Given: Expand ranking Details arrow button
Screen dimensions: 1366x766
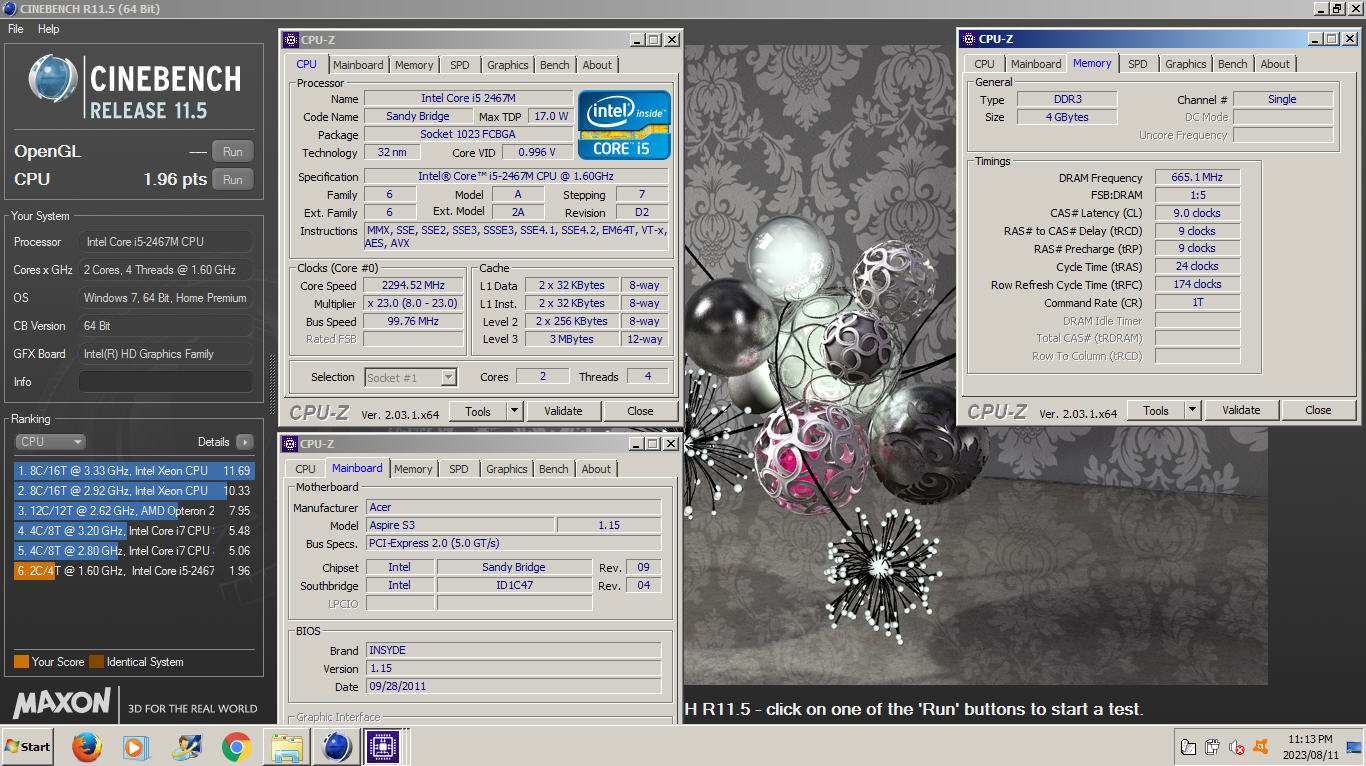Looking at the screenshot, I should point(245,442).
